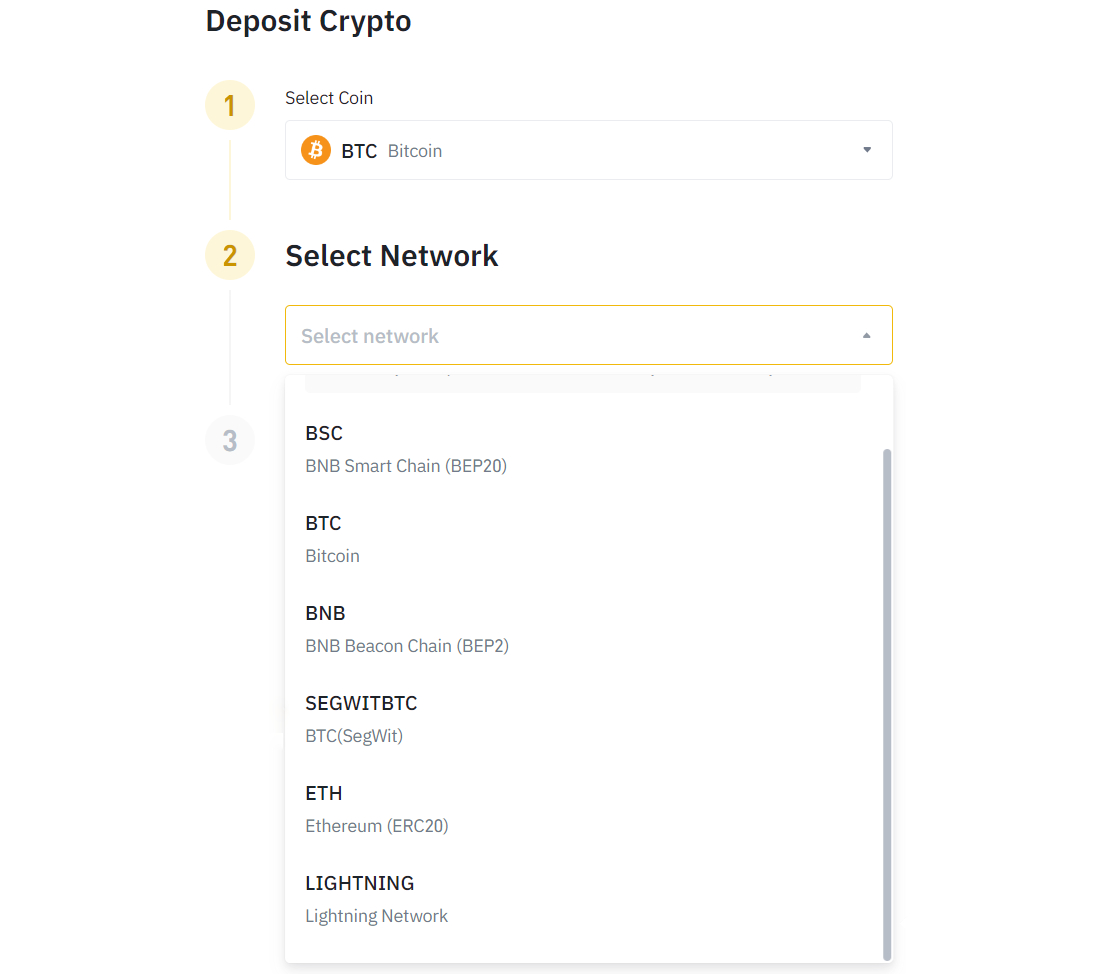Click the step 2 circle indicator

230,256
